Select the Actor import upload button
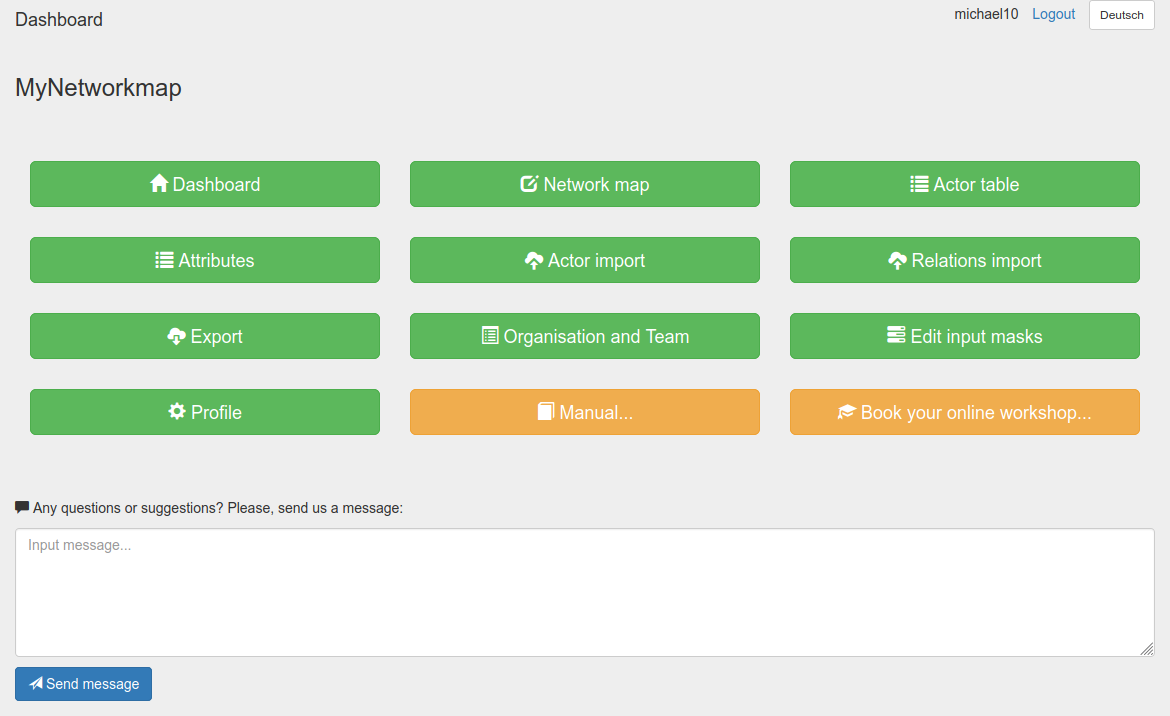The width and height of the screenshot is (1170, 716). [x=584, y=260]
